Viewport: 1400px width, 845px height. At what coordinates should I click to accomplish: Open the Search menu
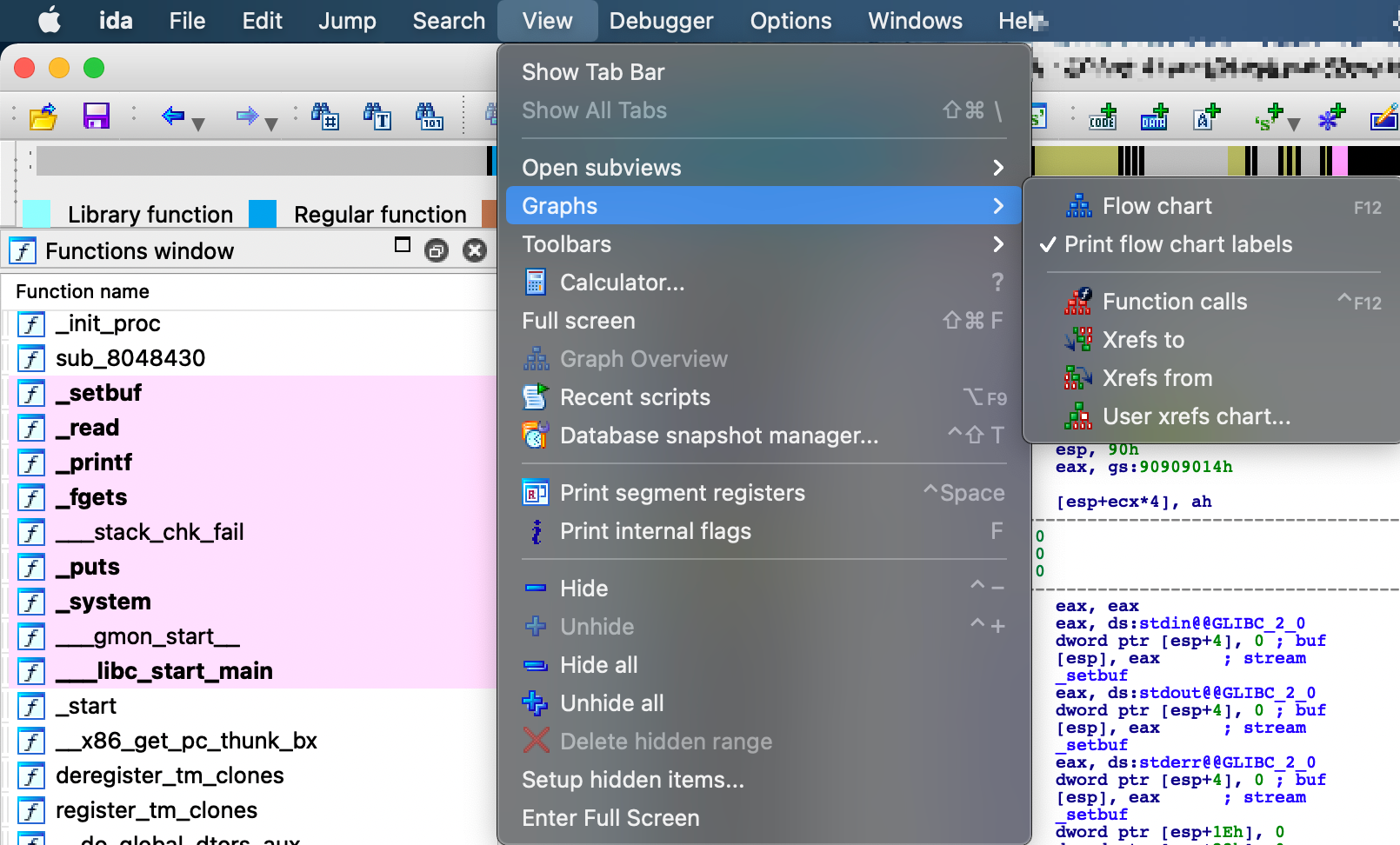449,20
